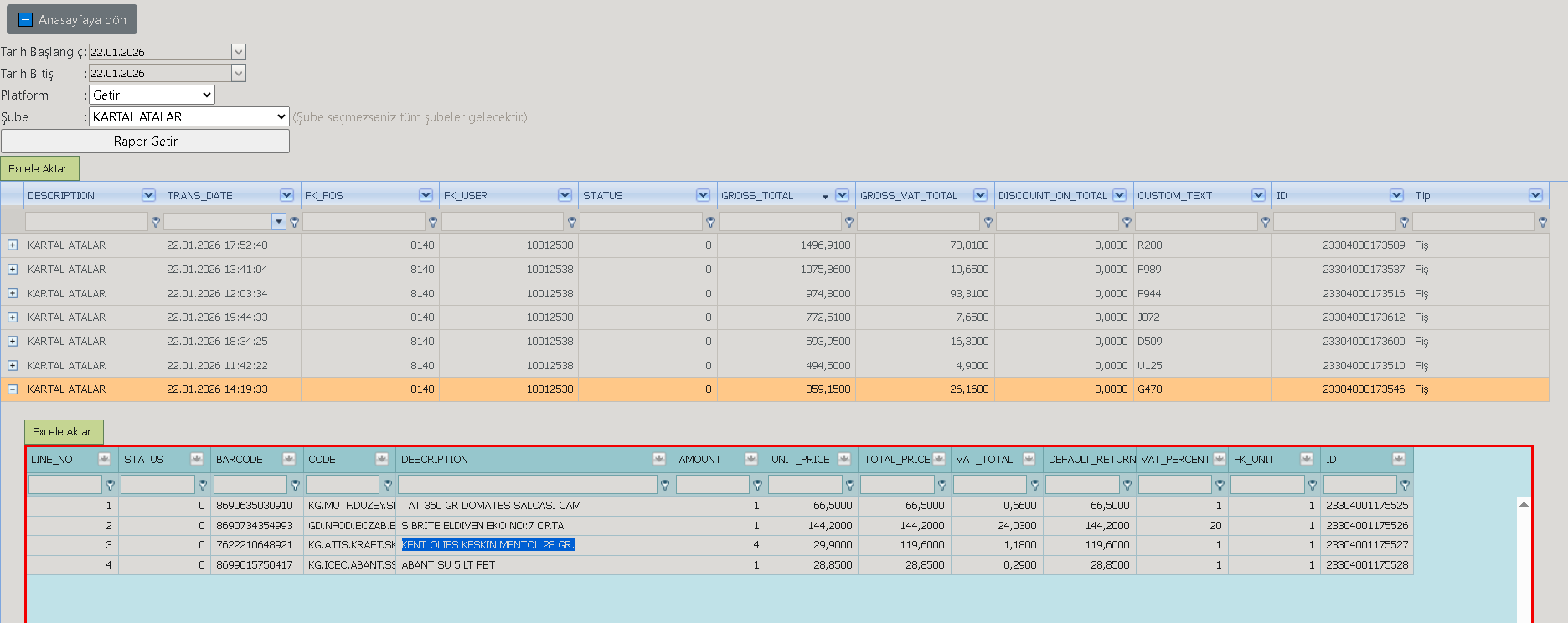Click filter funnel icon under Tip column

1543,222
